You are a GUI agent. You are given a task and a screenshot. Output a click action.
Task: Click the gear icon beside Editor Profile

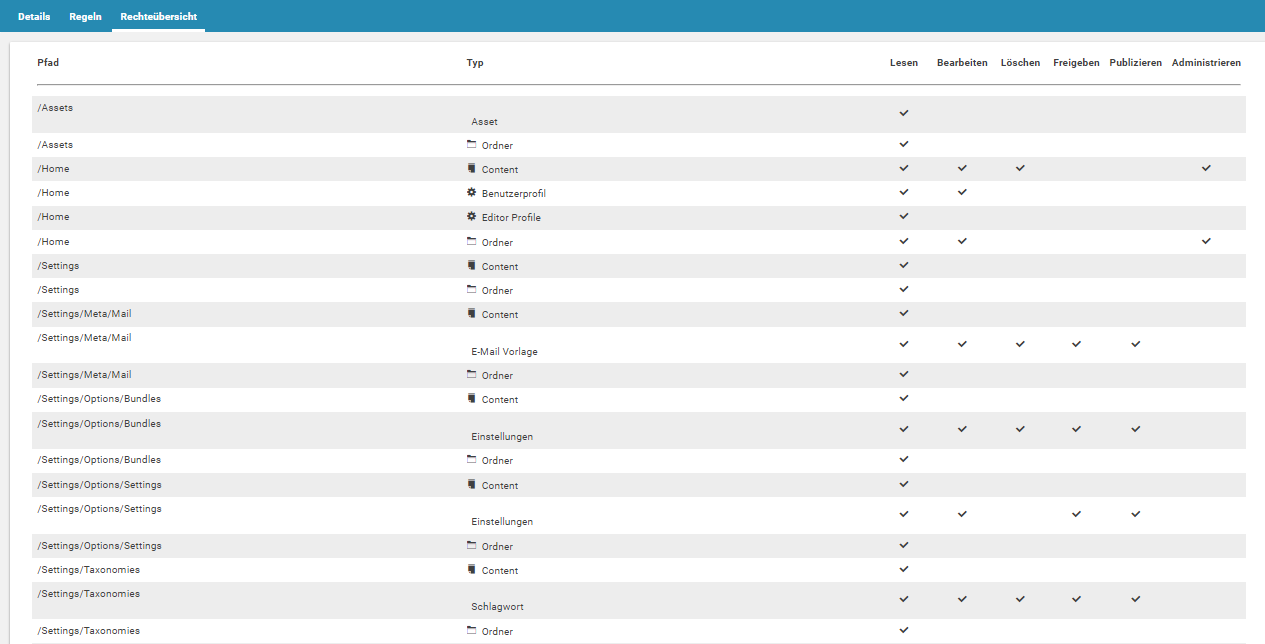tap(471, 216)
